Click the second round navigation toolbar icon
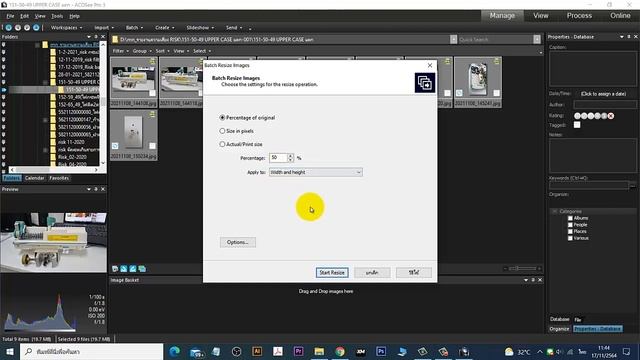The height and width of the screenshot is (360, 640). tap(18, 27)
